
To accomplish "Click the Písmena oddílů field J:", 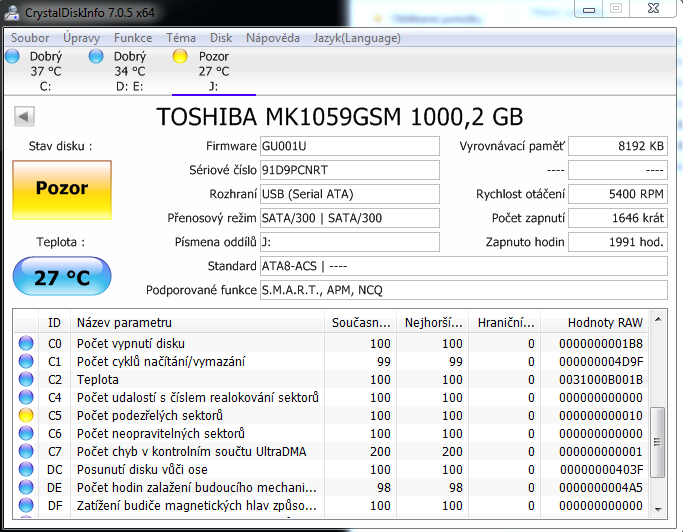I will 350,242.
